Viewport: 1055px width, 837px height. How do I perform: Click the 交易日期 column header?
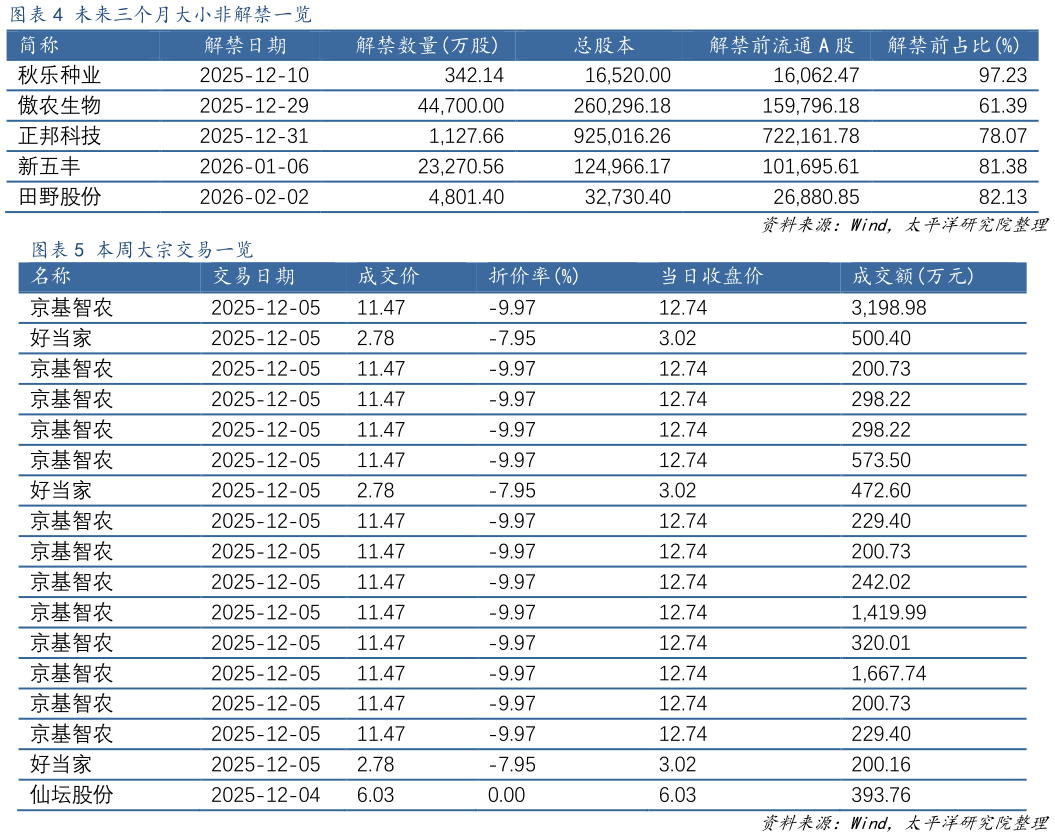pos(254,276)
